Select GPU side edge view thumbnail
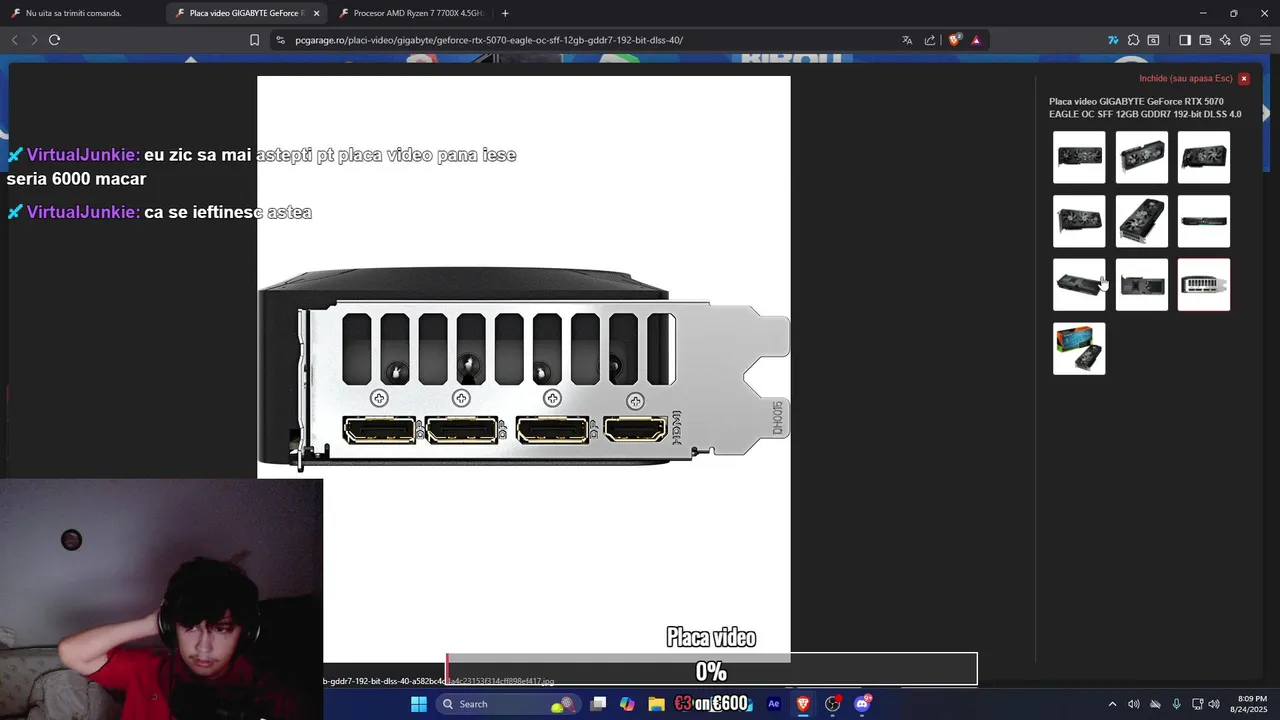 1203,221
